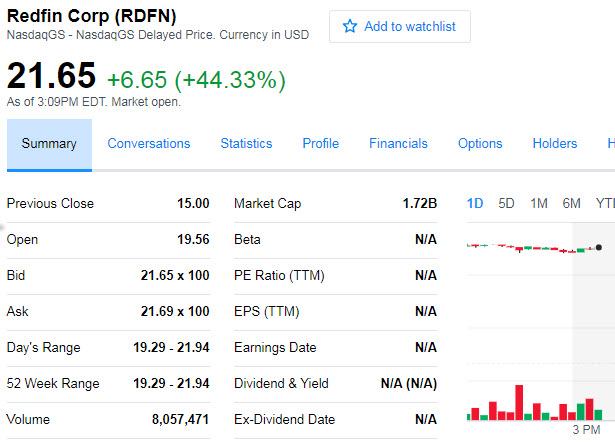The height and width of the screenshot is (442, 615).
Task: Click the Previous Close label
Action: click(50, 204)
